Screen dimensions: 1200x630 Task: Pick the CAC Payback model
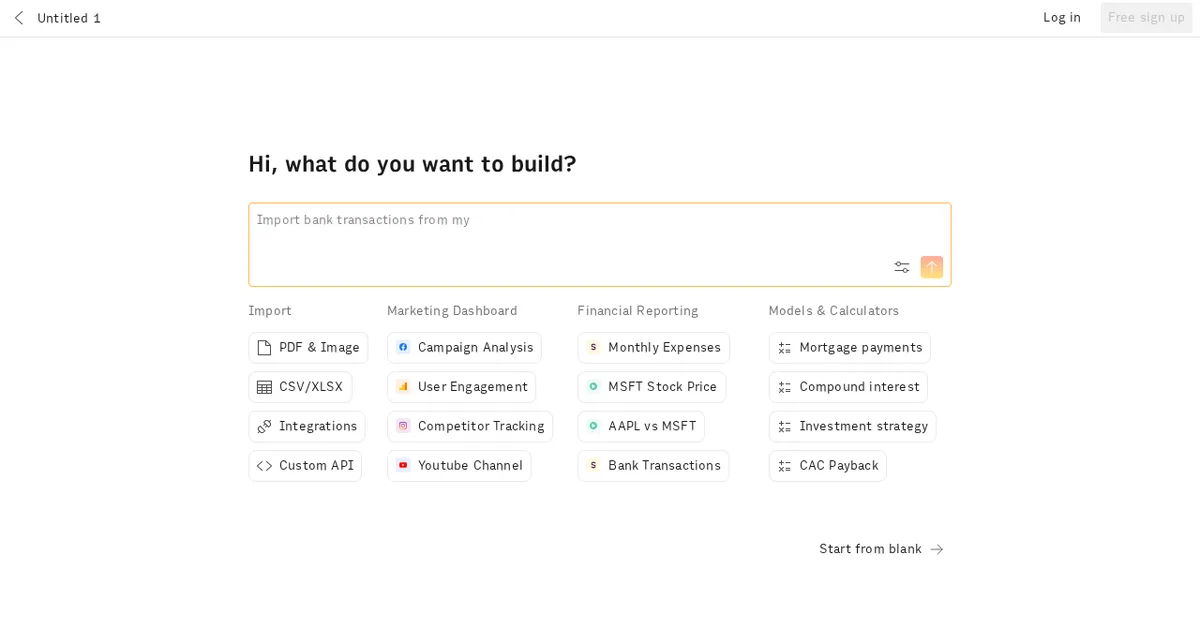pyautogui.click(x=828, y=466)
